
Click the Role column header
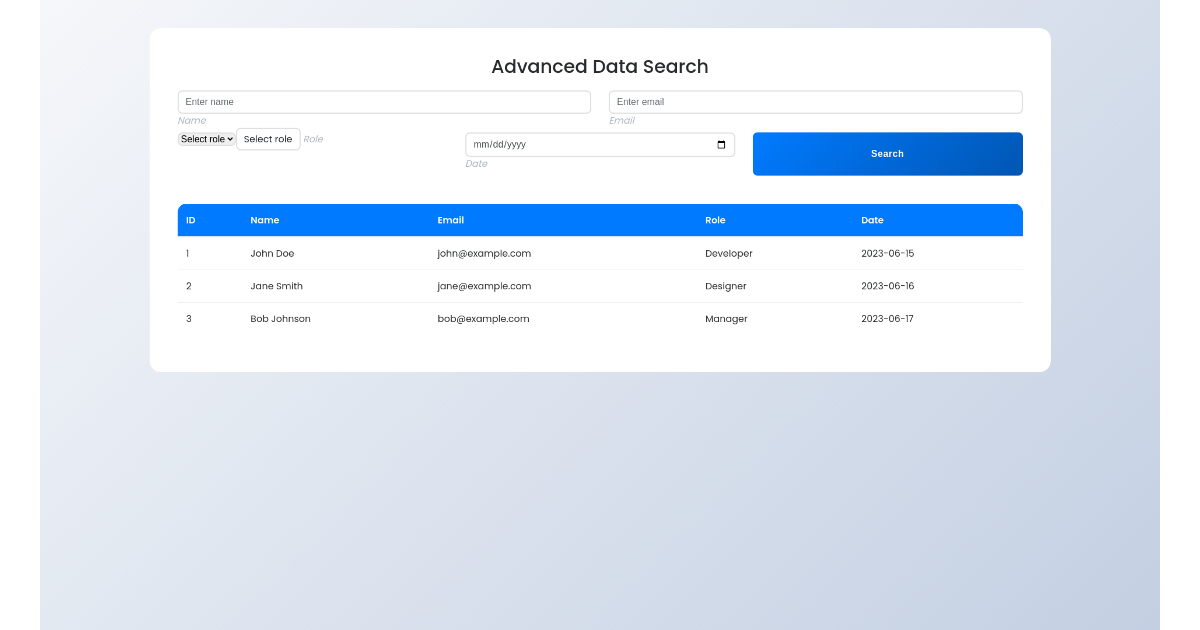point(715,220)
